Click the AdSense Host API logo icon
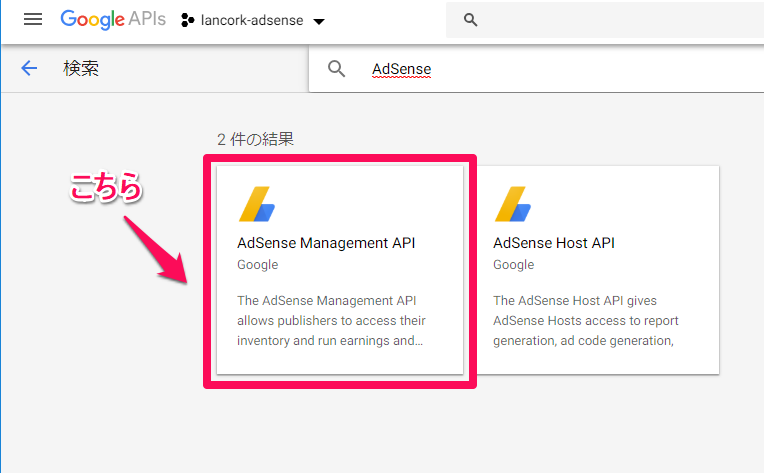The height and width of the screenshot is (473, 764). [513, 204]
